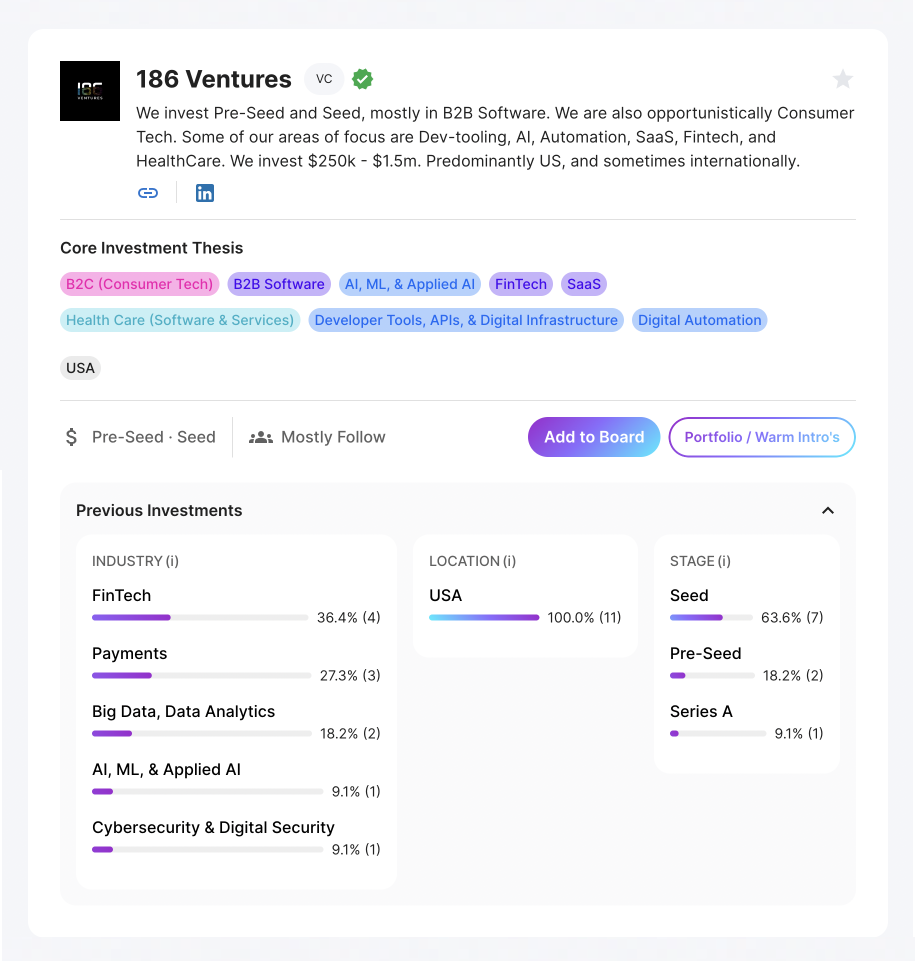Viewport: 915px width, 961px height.
Task: Click the Seed stage progress bar
Action: (x=711, y=618)
